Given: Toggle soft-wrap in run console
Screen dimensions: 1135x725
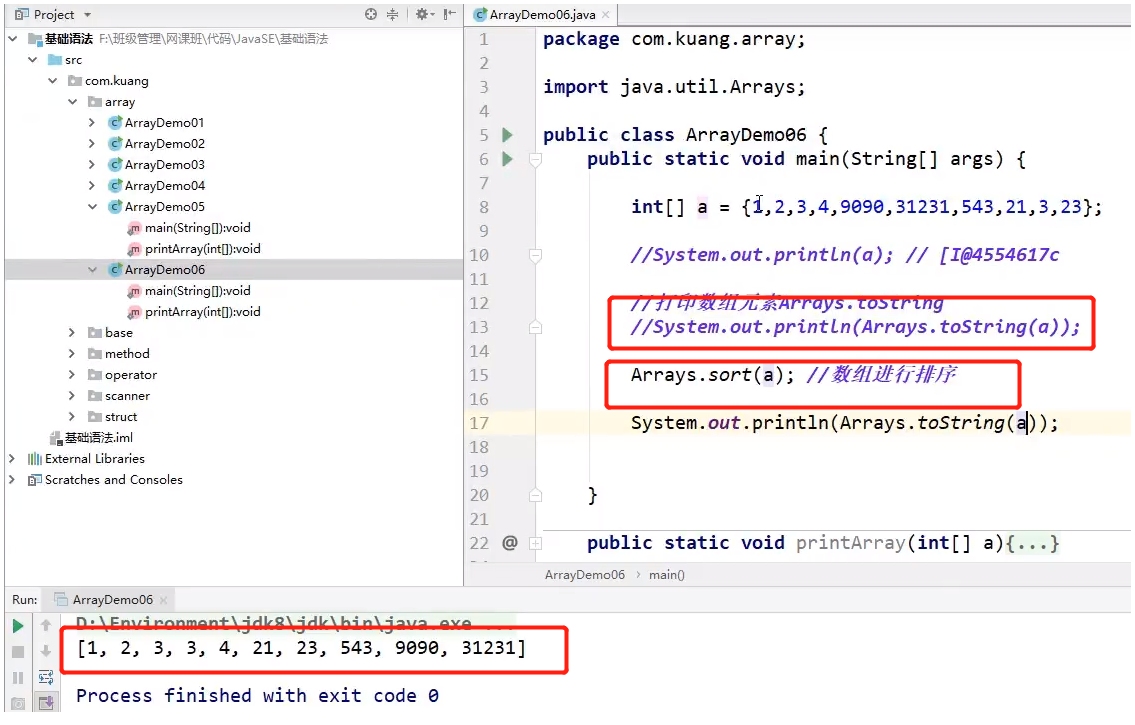Looking at the screenshot, I should (46, 677).
